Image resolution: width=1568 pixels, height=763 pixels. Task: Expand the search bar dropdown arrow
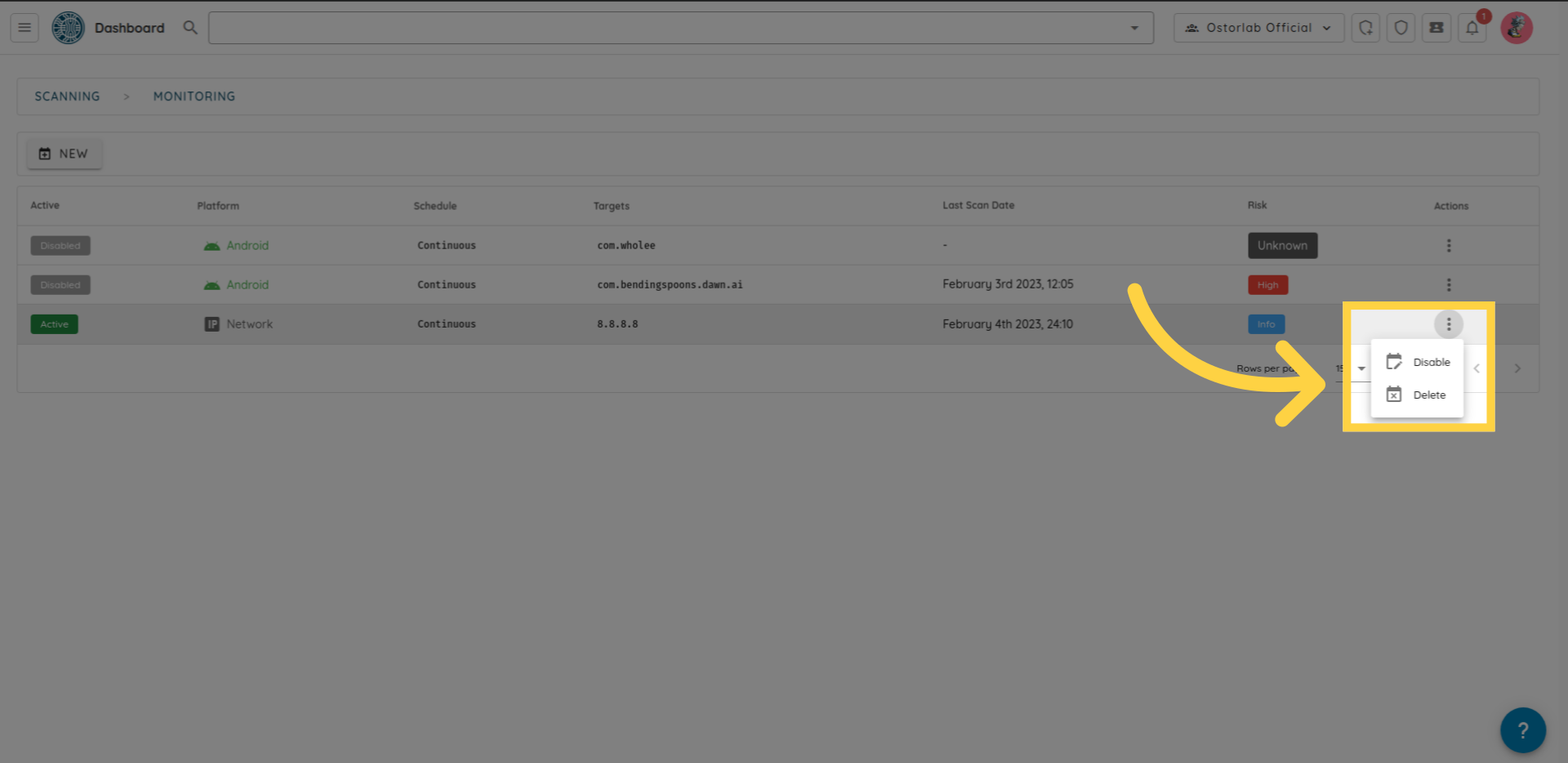[x=1134, y=28]
